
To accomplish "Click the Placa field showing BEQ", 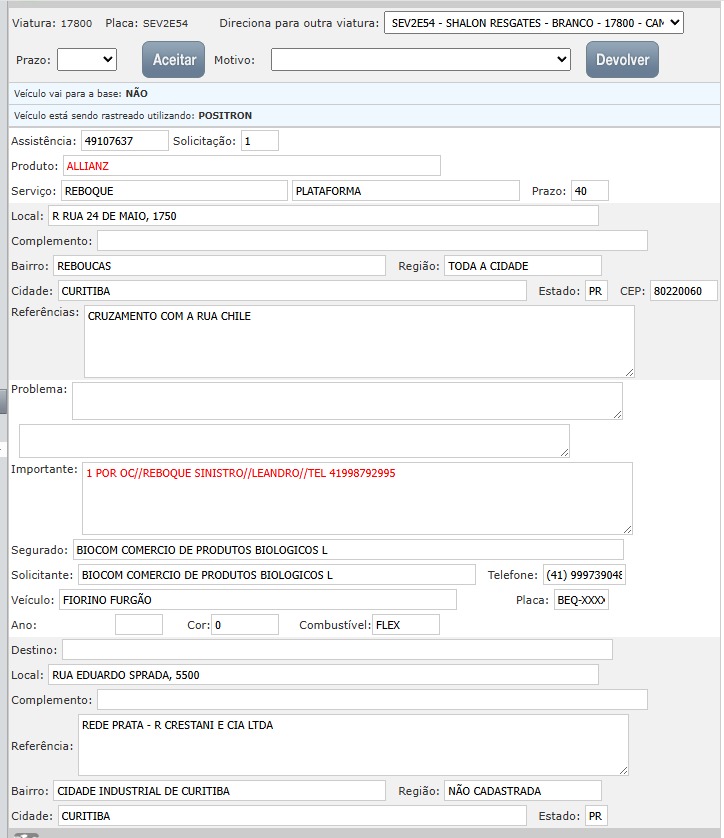I will point(581,600).
